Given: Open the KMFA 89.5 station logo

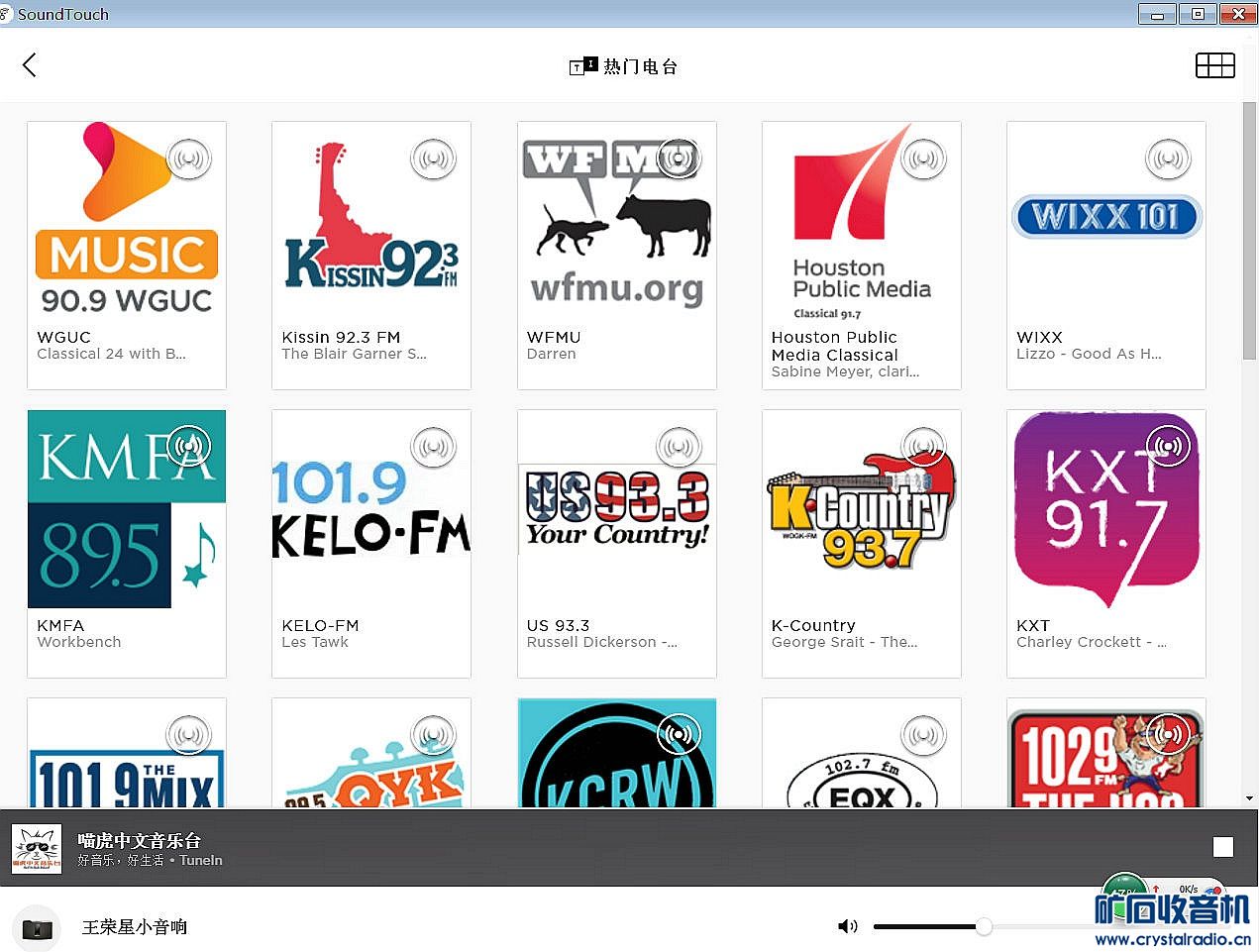Looking at the screenshot, I should tap(127, 509).
